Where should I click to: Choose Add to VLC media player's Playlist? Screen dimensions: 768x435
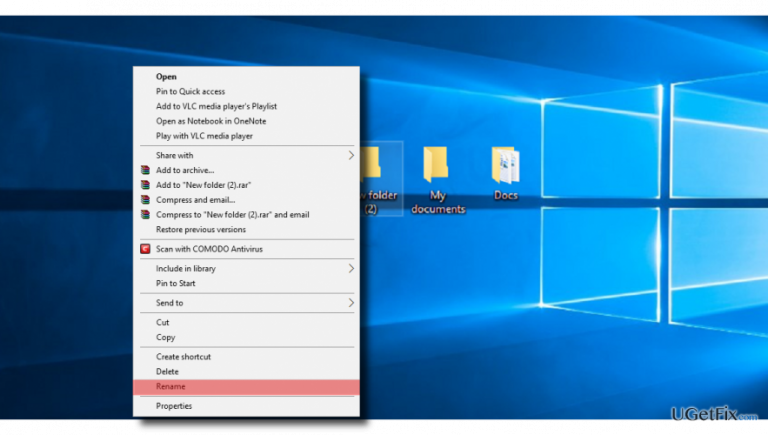click(246, 106)
